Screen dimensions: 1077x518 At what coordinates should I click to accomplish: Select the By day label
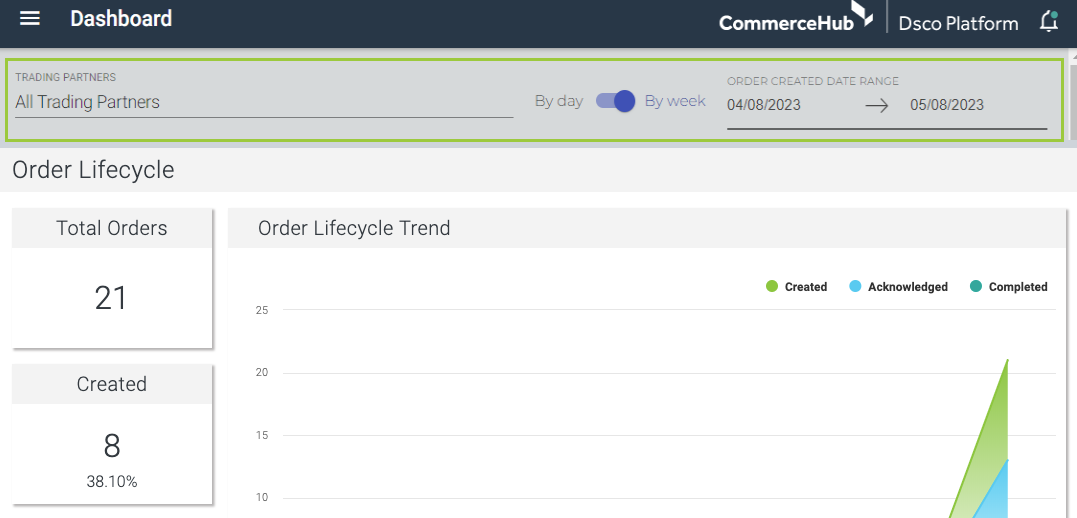pos(558,102)
